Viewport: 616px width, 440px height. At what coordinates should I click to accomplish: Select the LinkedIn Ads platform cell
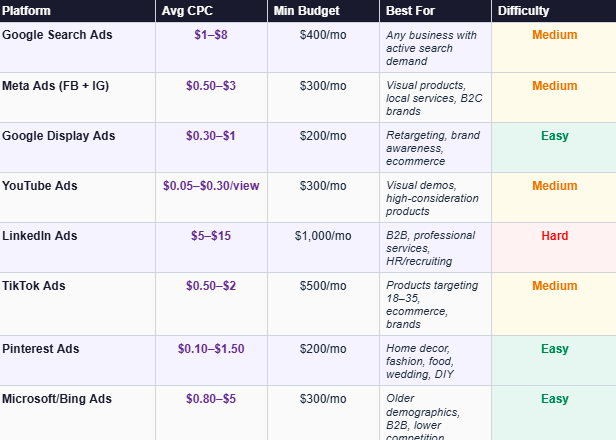click(40, 235)
